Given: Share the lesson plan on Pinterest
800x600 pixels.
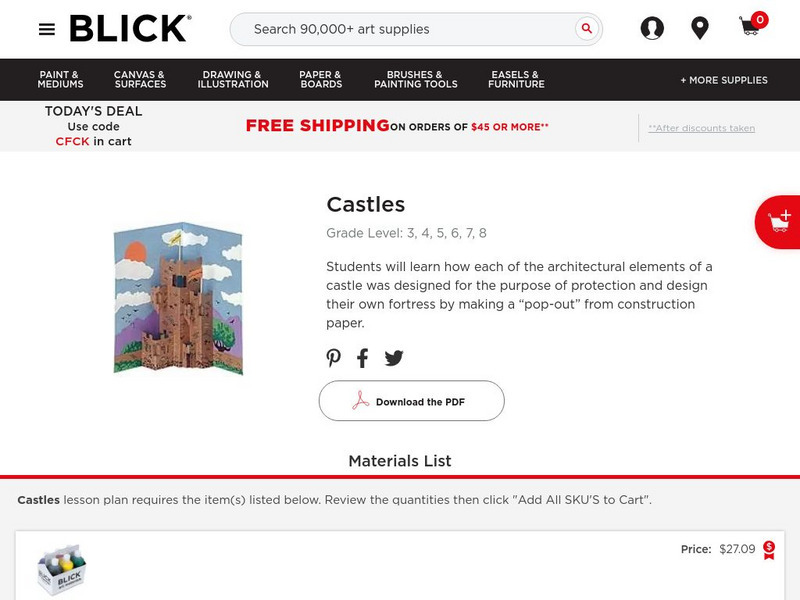Looking at the screenshot, I should click(x=332, y=357).
